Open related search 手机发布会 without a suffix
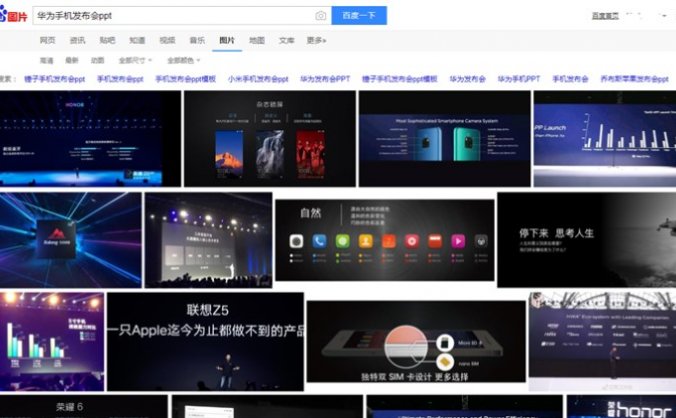 coord(570,79)
